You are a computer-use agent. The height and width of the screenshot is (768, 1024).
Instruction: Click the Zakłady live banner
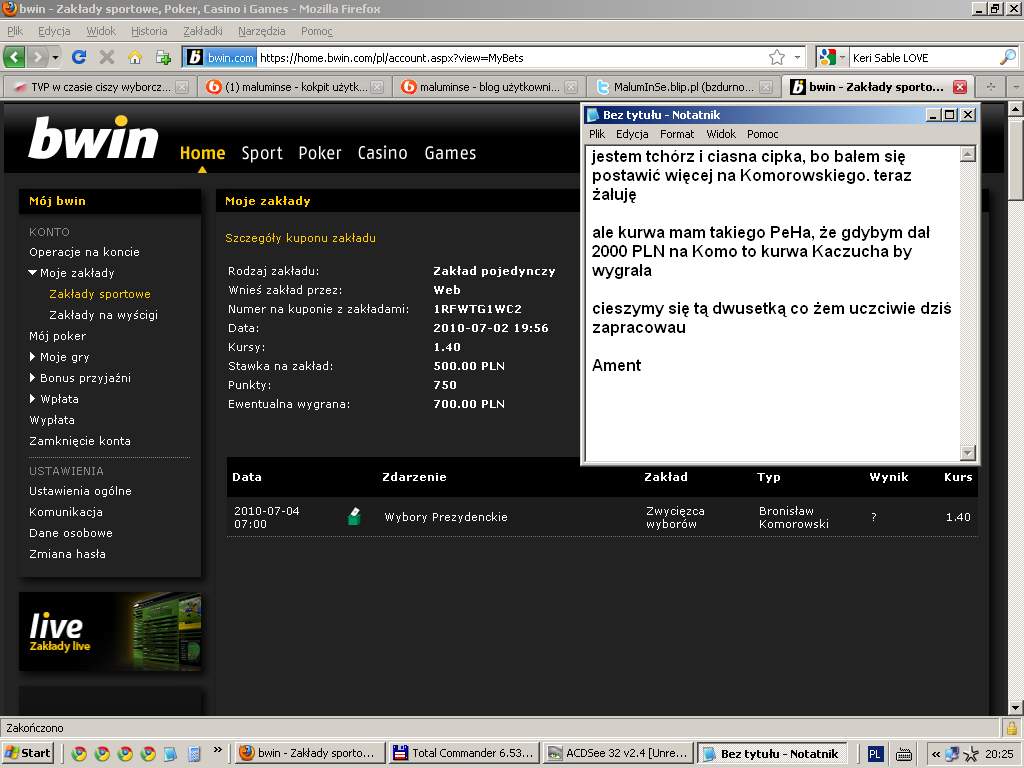tap(110, 632)
